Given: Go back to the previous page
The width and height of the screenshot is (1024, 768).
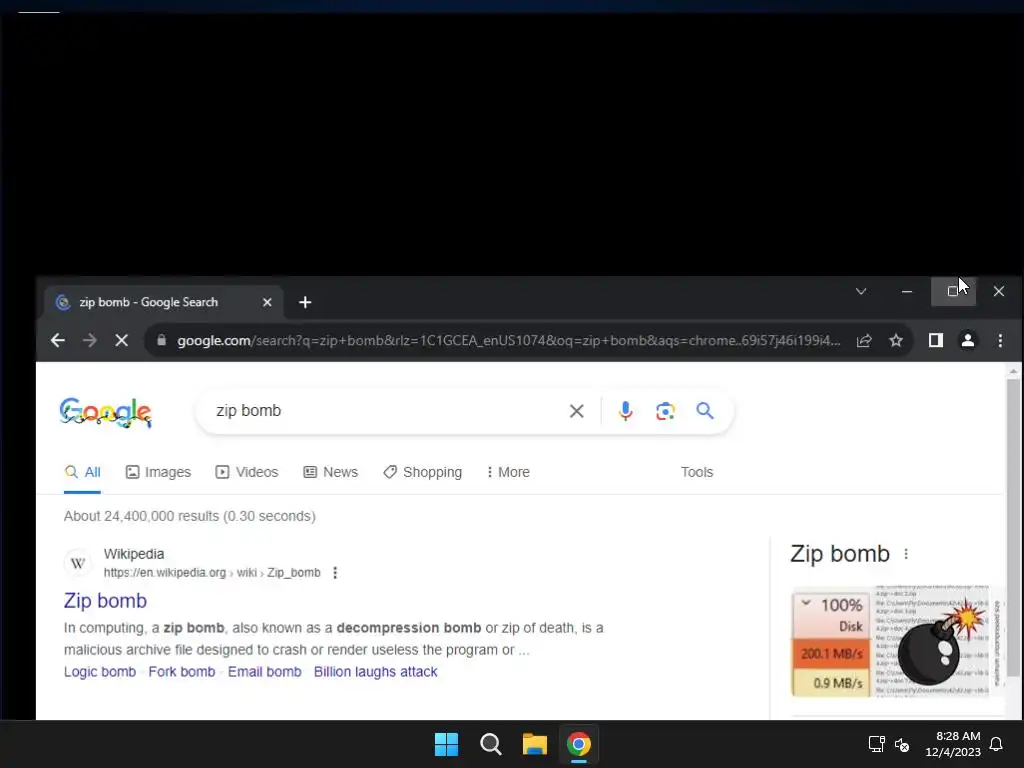Looking at the screenshot, I should pyautogui.click(x=57, y=340).
